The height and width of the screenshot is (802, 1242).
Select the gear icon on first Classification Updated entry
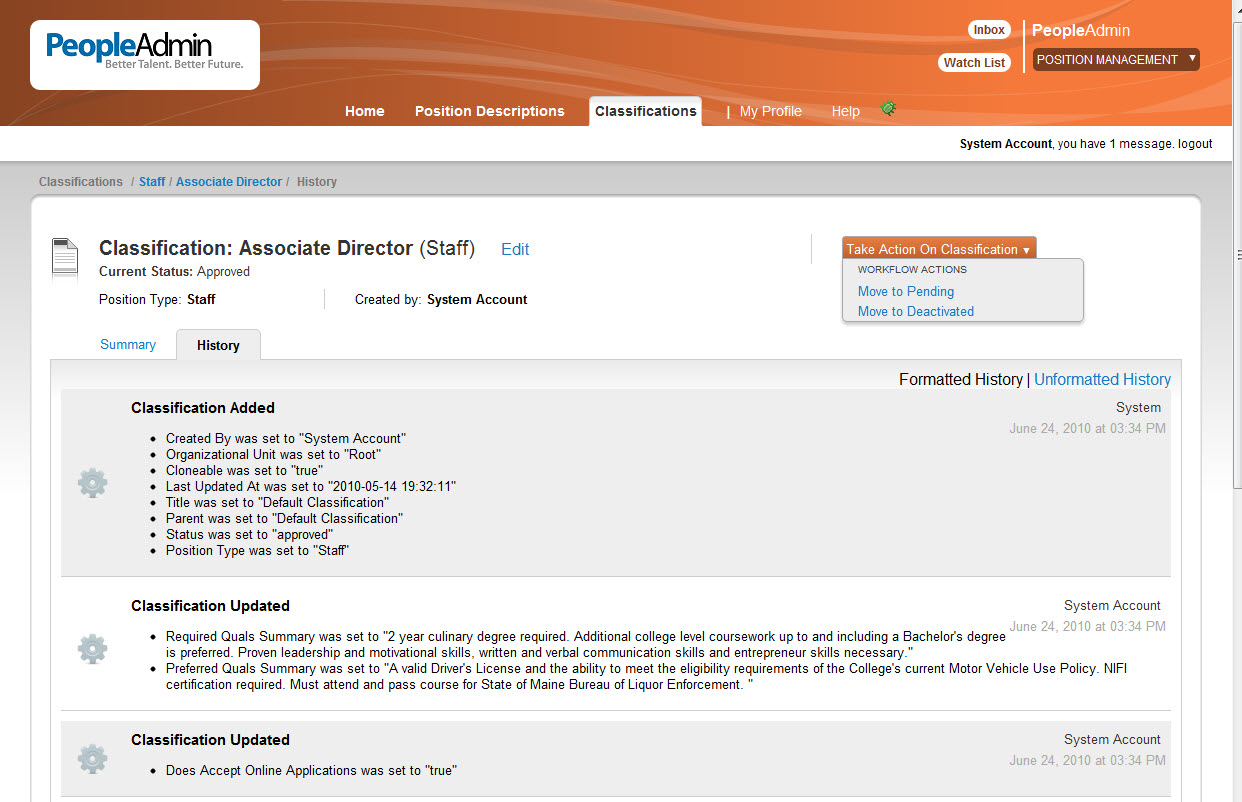[92, 649]
